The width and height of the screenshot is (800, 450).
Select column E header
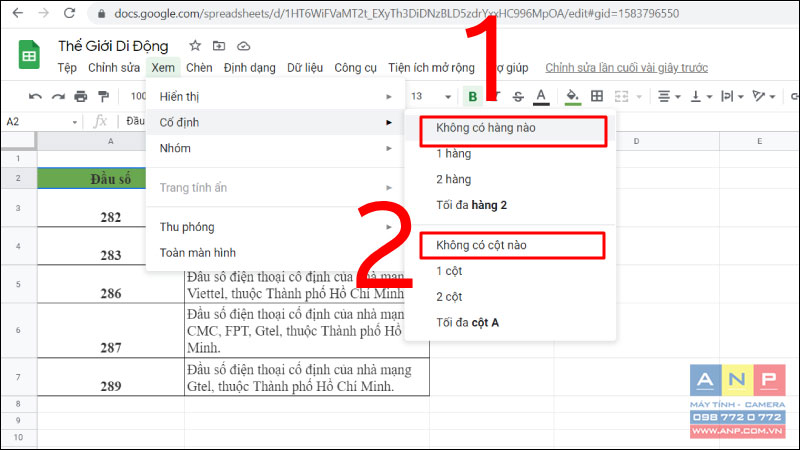pos(759,141)
